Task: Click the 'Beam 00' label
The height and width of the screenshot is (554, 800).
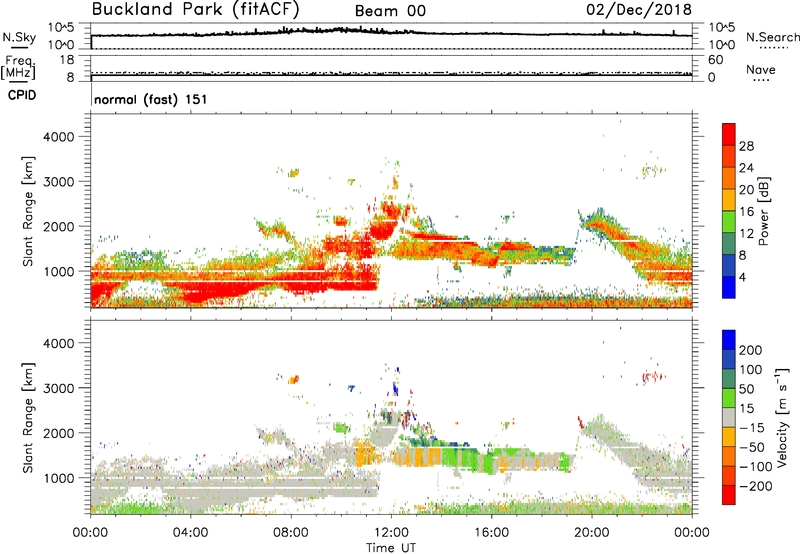Action: coord(390,11)
